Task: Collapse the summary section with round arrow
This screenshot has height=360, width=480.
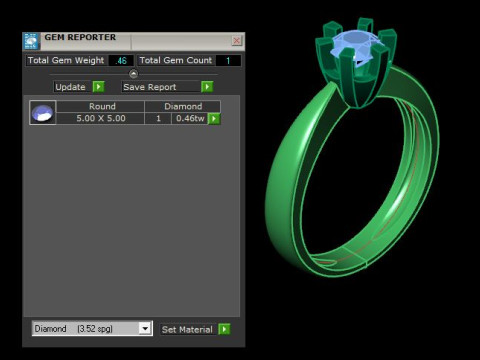Action: pyautogui.click(x=133, y=74)
